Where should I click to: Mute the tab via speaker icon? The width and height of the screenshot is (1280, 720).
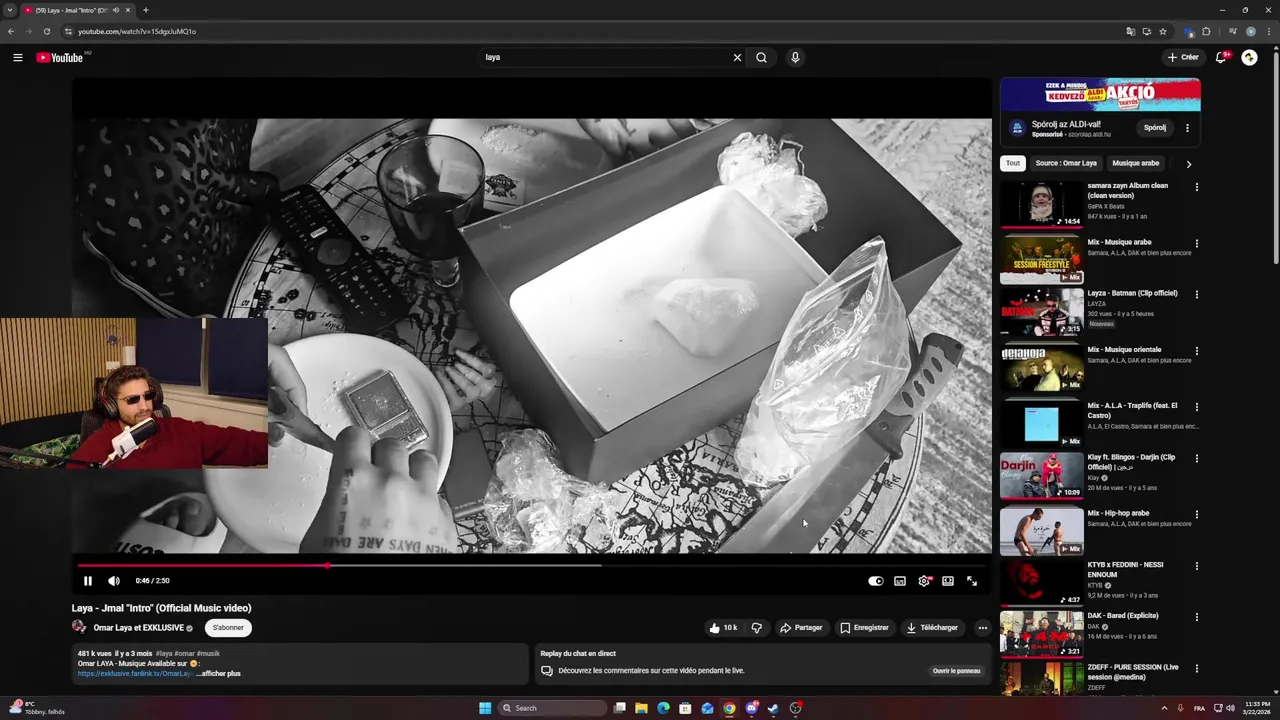pyautogui.click(x=116, y=10)
